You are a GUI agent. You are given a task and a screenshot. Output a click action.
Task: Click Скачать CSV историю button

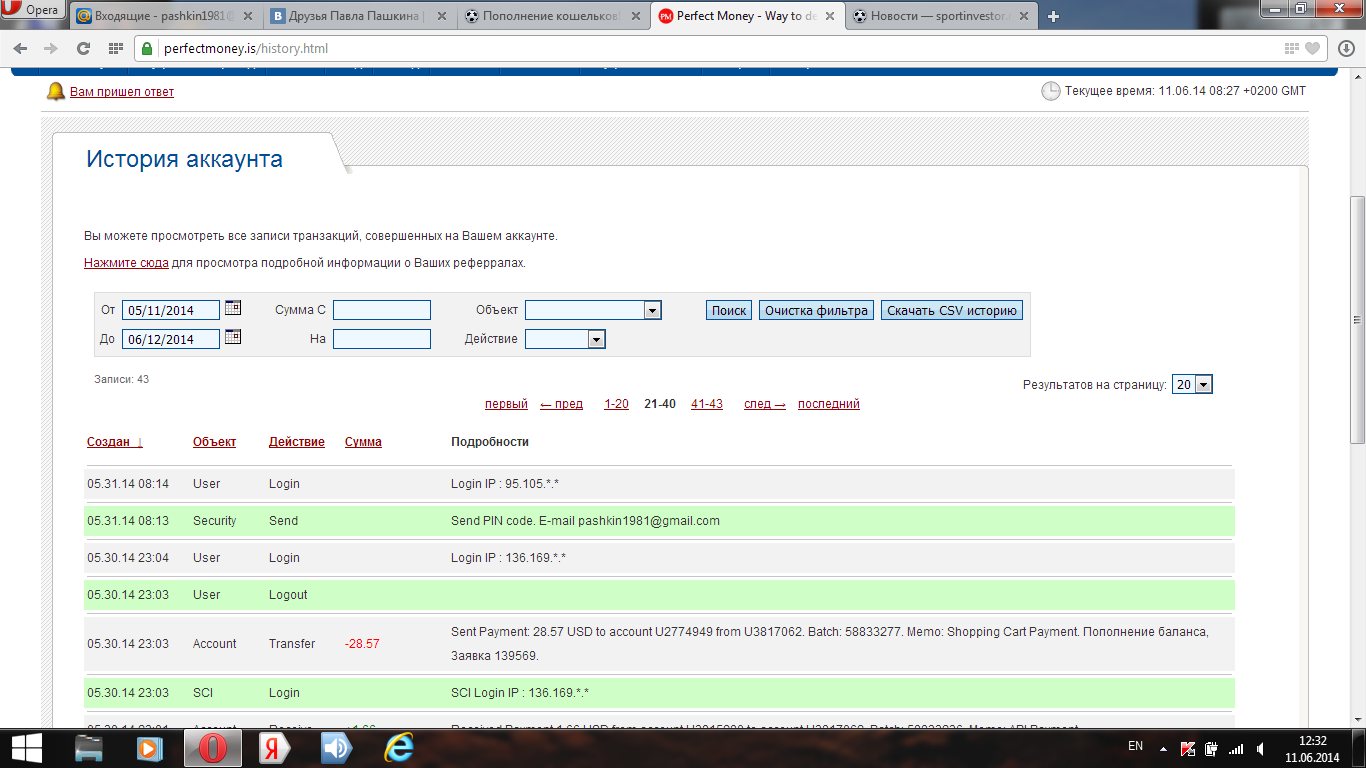[x=952, y=310]
